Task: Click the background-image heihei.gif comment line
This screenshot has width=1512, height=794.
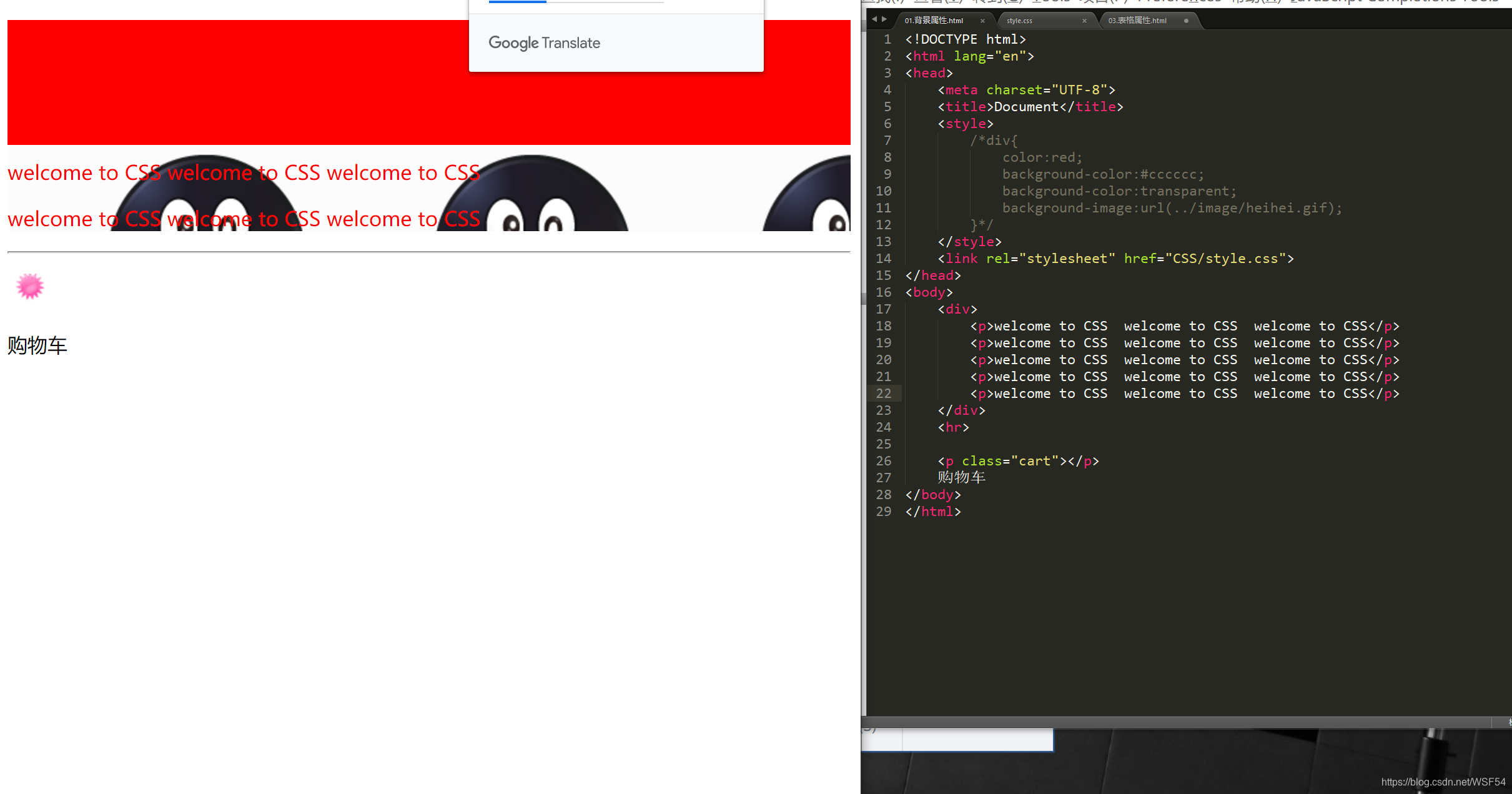Action: (x=1172, y=208)
